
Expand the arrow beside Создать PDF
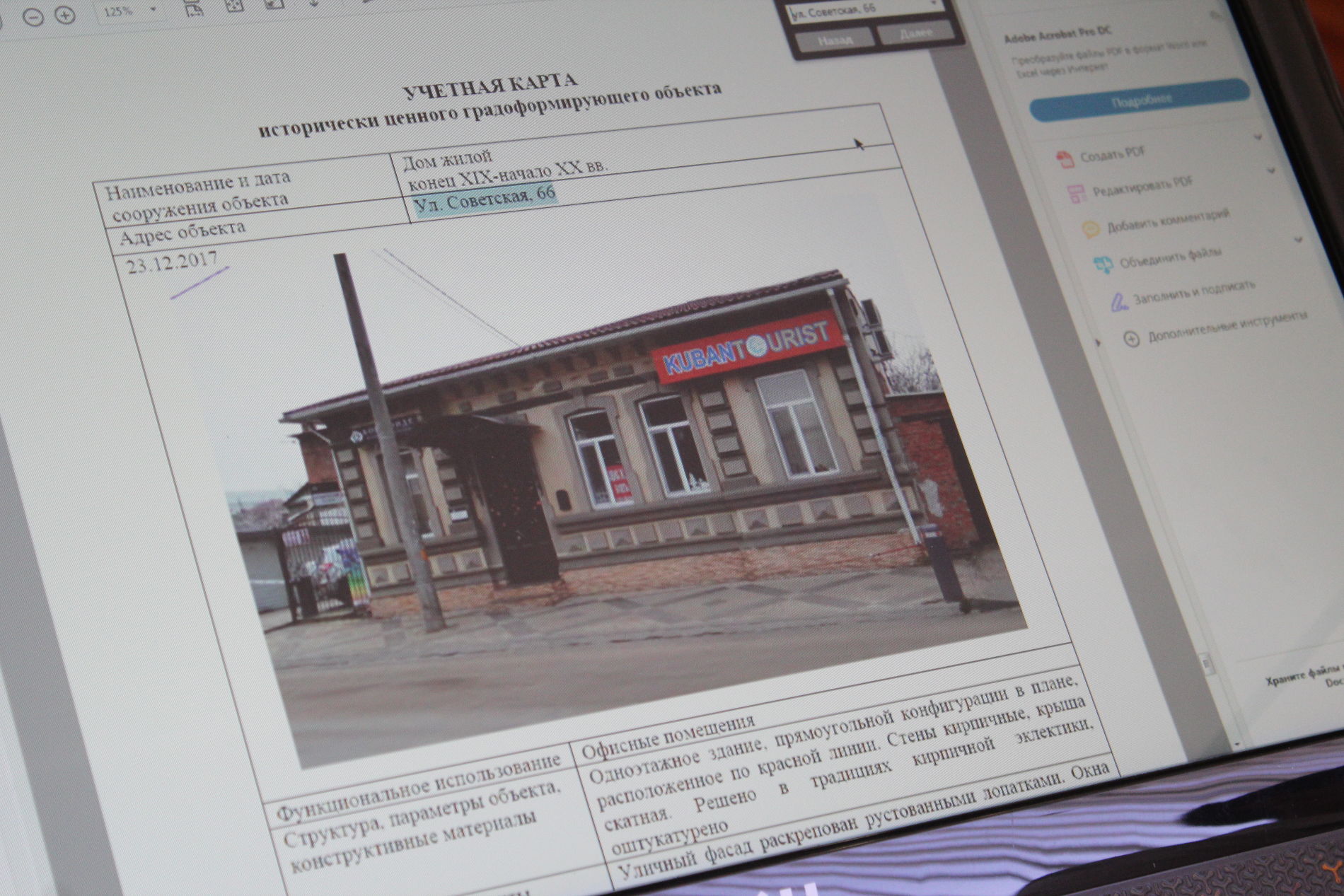pyautogui.click(x=1258, y=136)
